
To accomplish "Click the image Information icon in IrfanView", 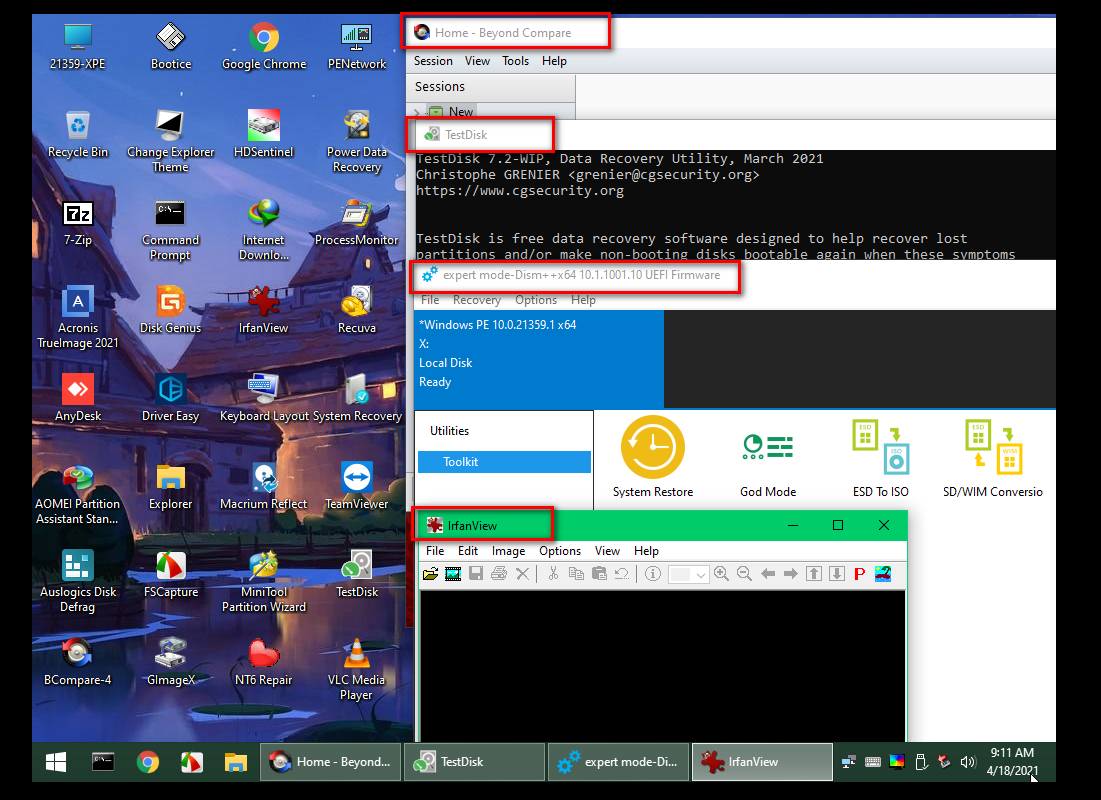I will click(x=653, y=574).
